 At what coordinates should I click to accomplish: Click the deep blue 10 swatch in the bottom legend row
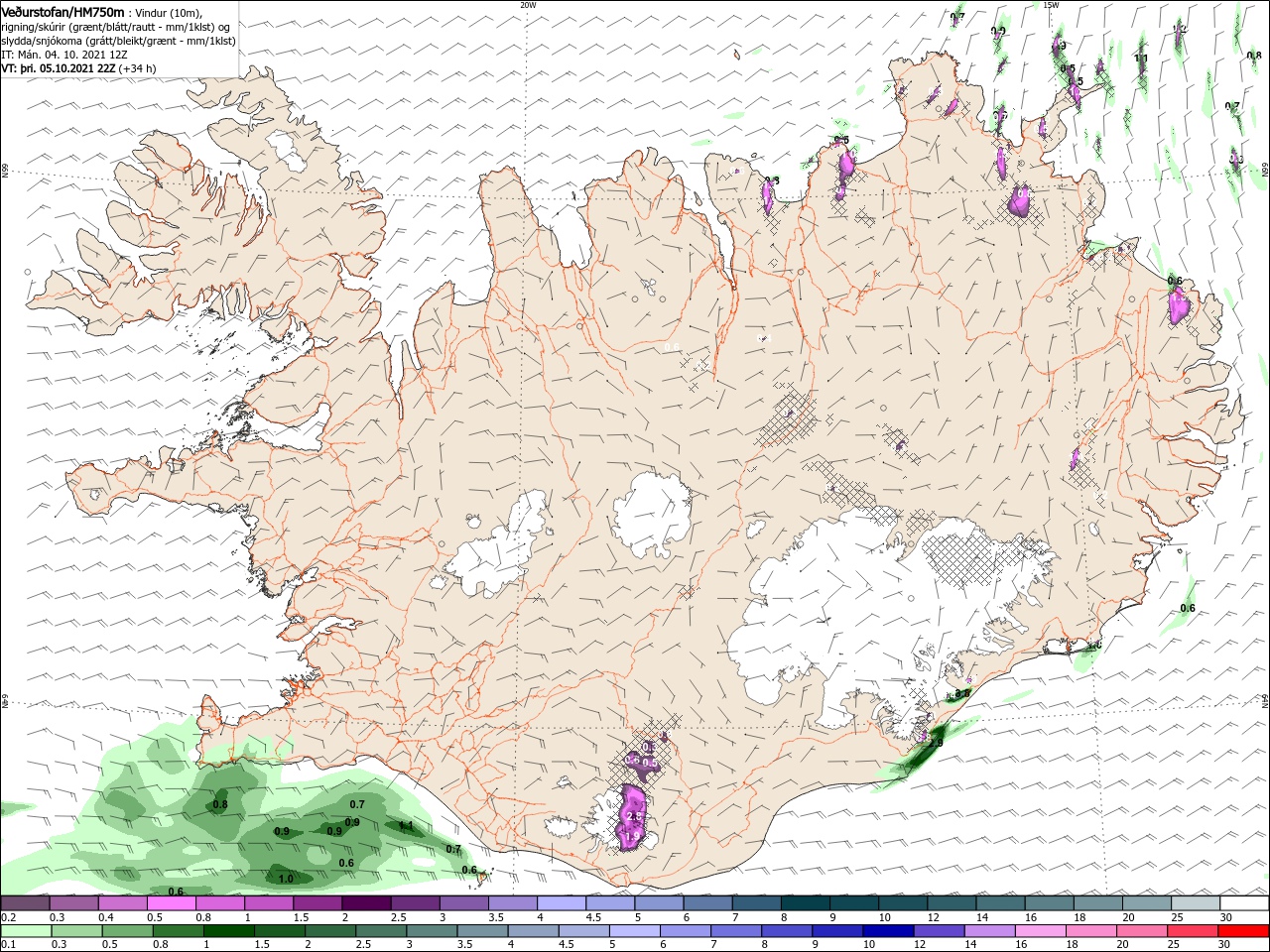tap(888, 931)
